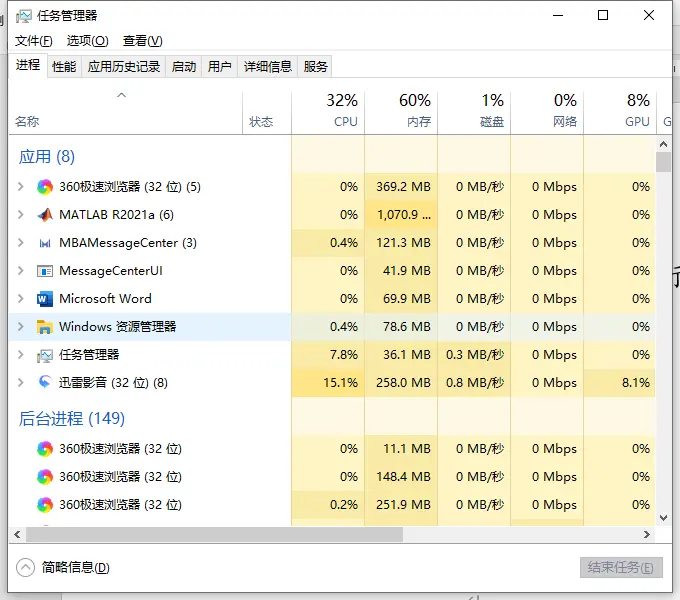Screen dimensions: 680x600
Task: Switch to the 应用历史记录 tab
Action: click(x=124, y=67)
